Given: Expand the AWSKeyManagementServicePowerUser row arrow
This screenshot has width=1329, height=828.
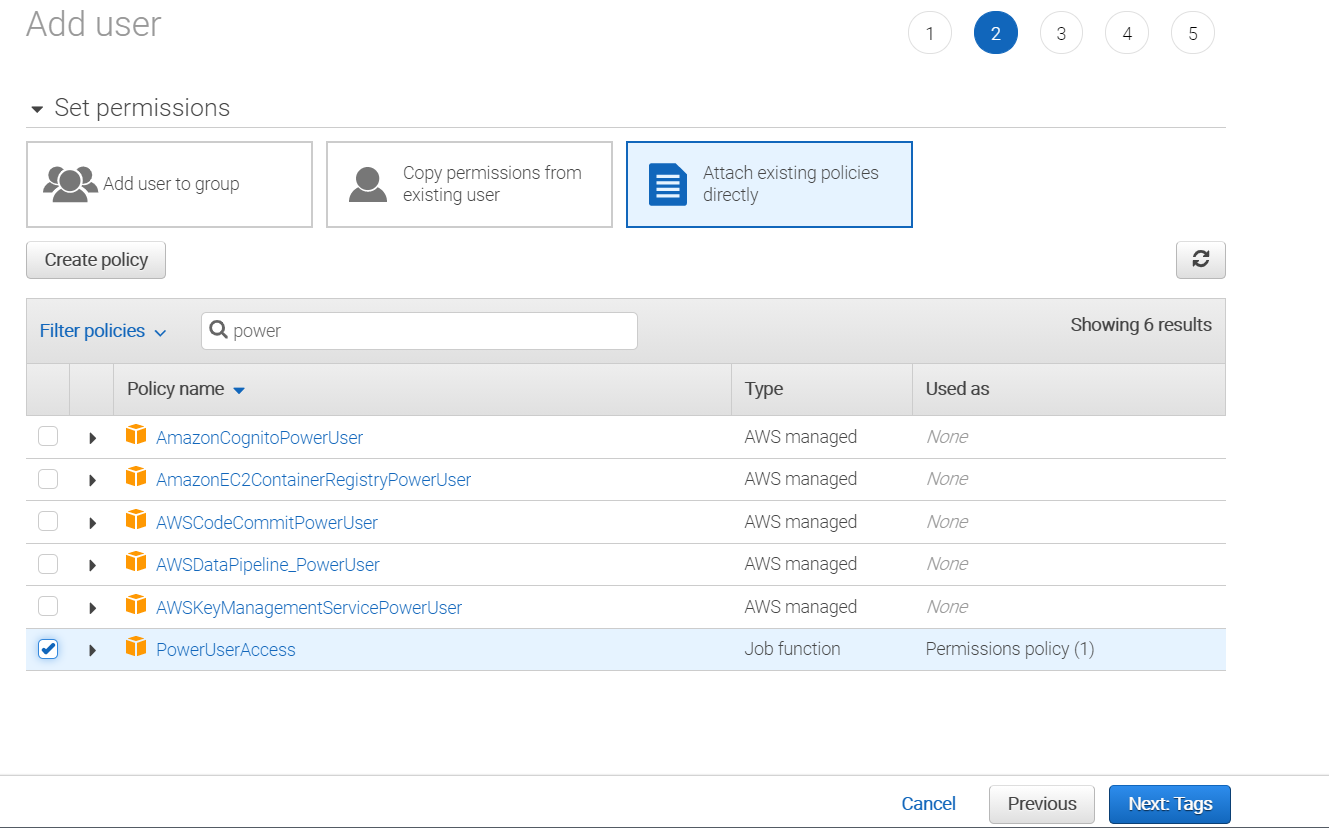Looking at the screenshot, I should tap(92, 608).
